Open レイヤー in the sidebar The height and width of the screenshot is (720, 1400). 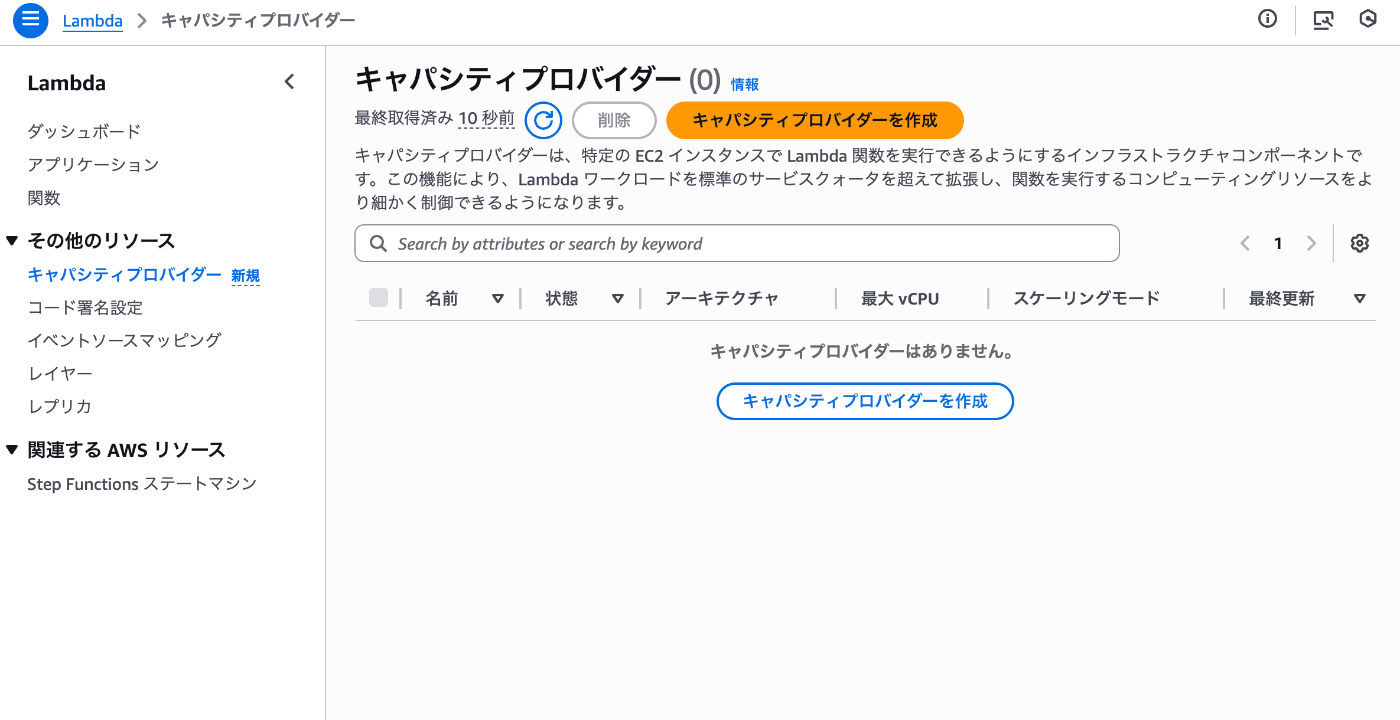[60, 373]
